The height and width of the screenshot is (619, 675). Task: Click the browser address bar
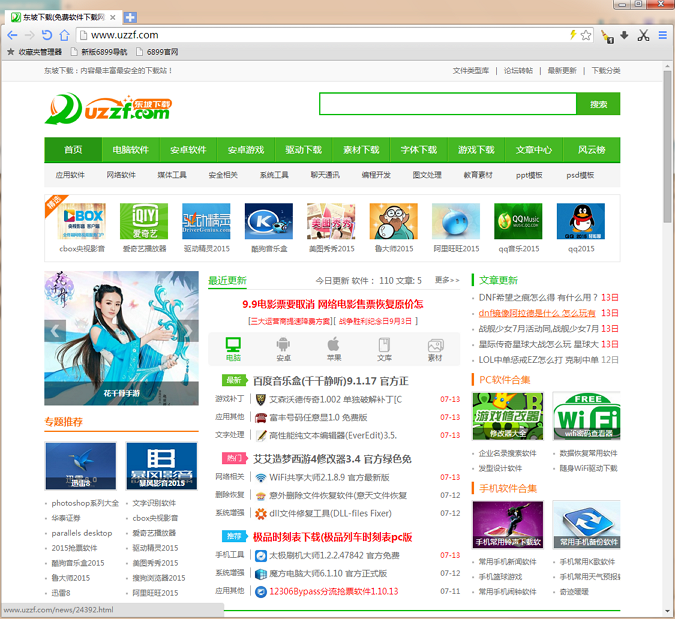pos(327,35)
